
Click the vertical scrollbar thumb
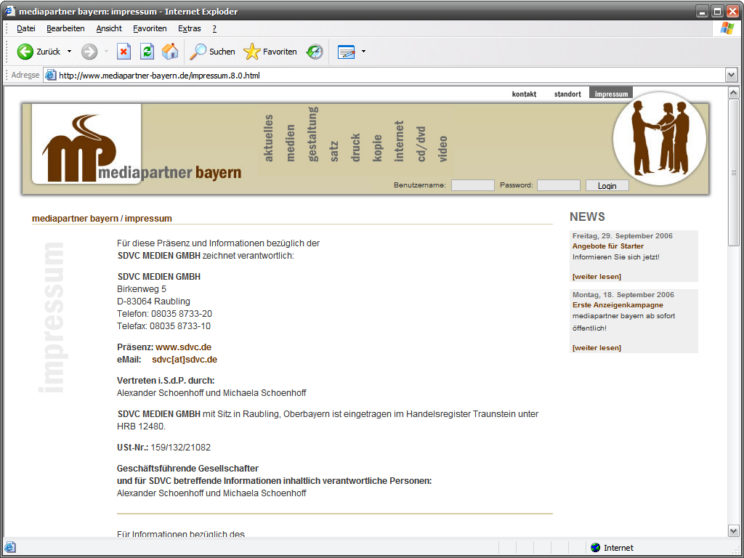[x=733, y=173]
